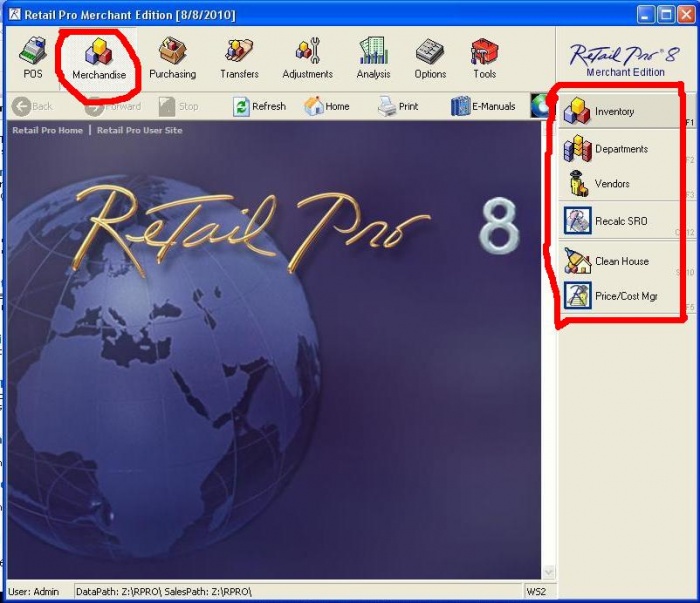Open Inventory in the side panel
Image resolution: width=700 pixels, height=603 pixels.
pos(620,111)
